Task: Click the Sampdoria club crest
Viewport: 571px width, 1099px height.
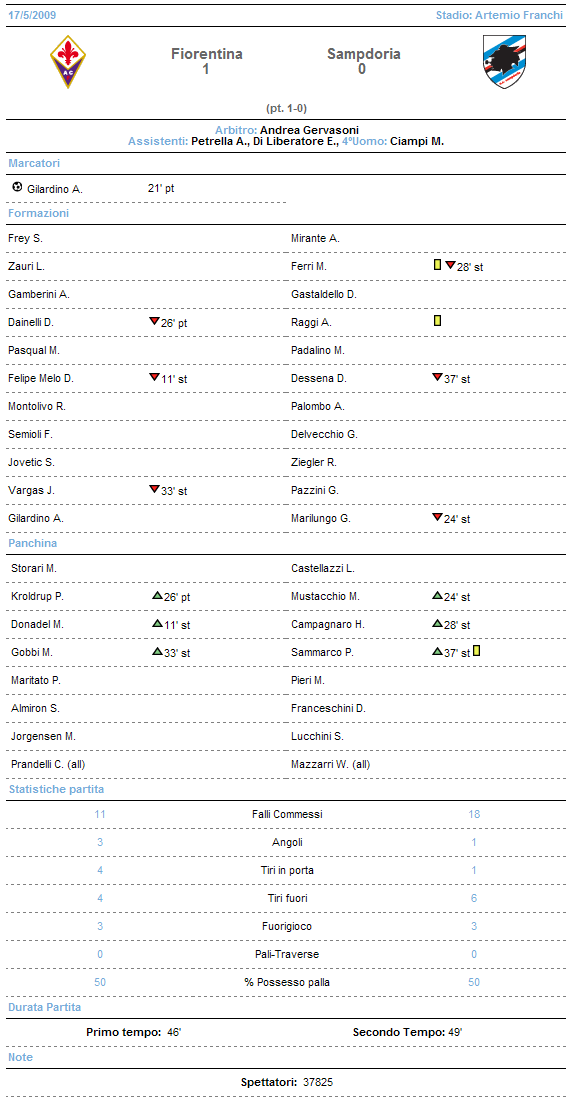Action: click(504, 62)
